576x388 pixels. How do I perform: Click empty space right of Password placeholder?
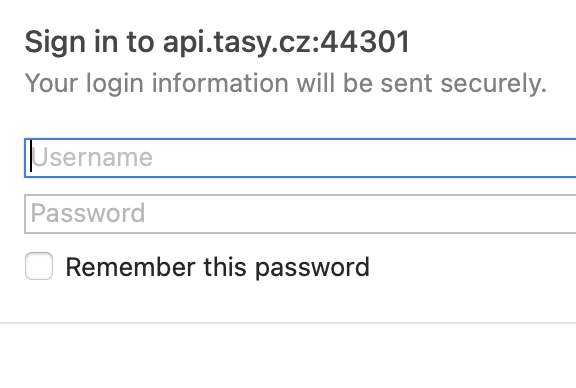coord(360,214)
